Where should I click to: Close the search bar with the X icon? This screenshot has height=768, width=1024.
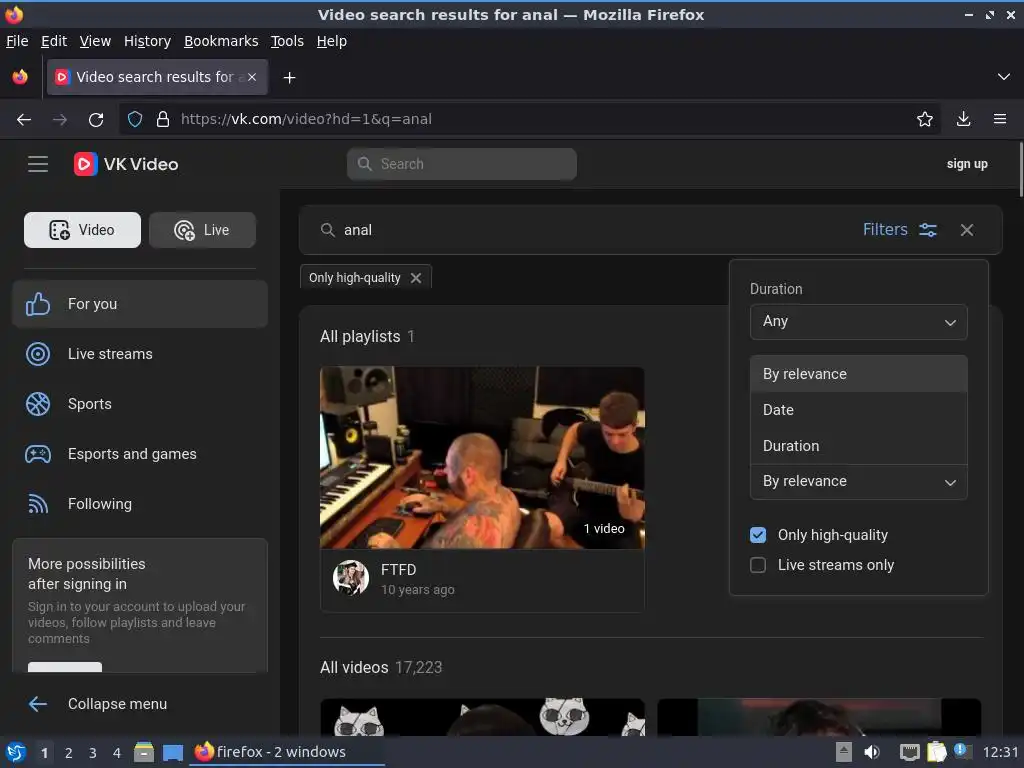coord(967,230)
